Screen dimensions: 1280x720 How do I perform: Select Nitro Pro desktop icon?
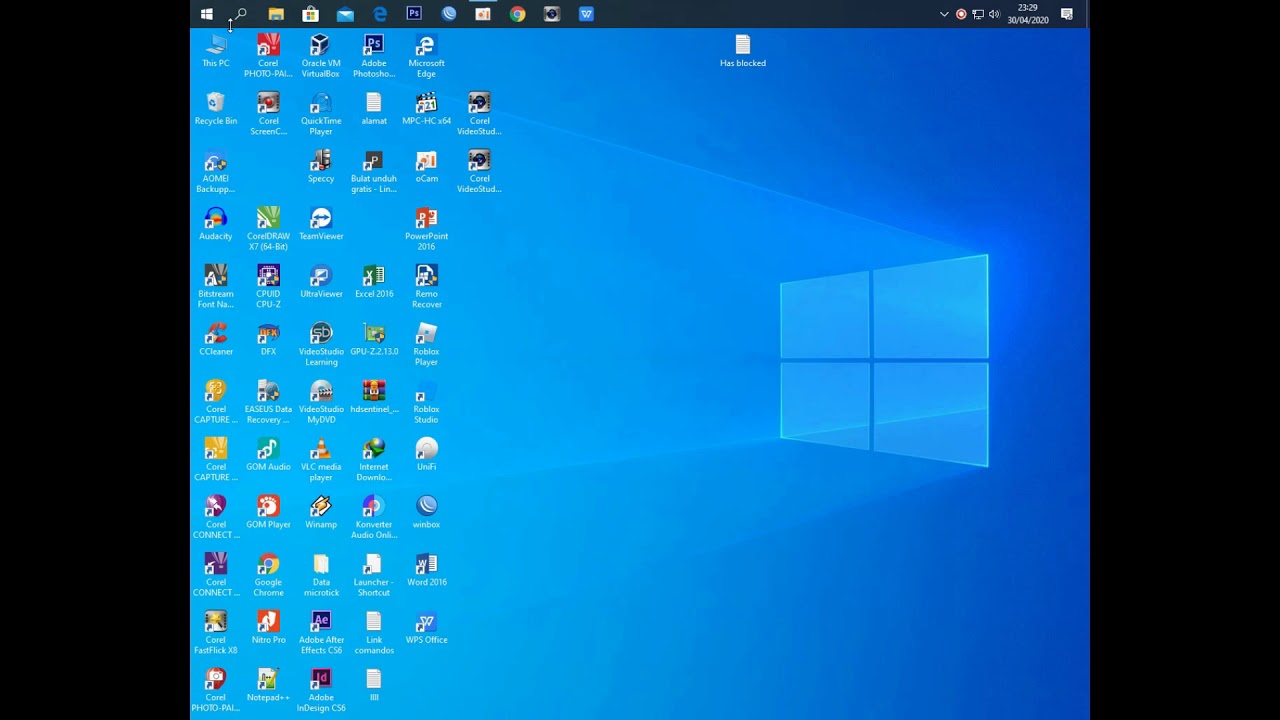pyautogui.click(x=268, y=628)
